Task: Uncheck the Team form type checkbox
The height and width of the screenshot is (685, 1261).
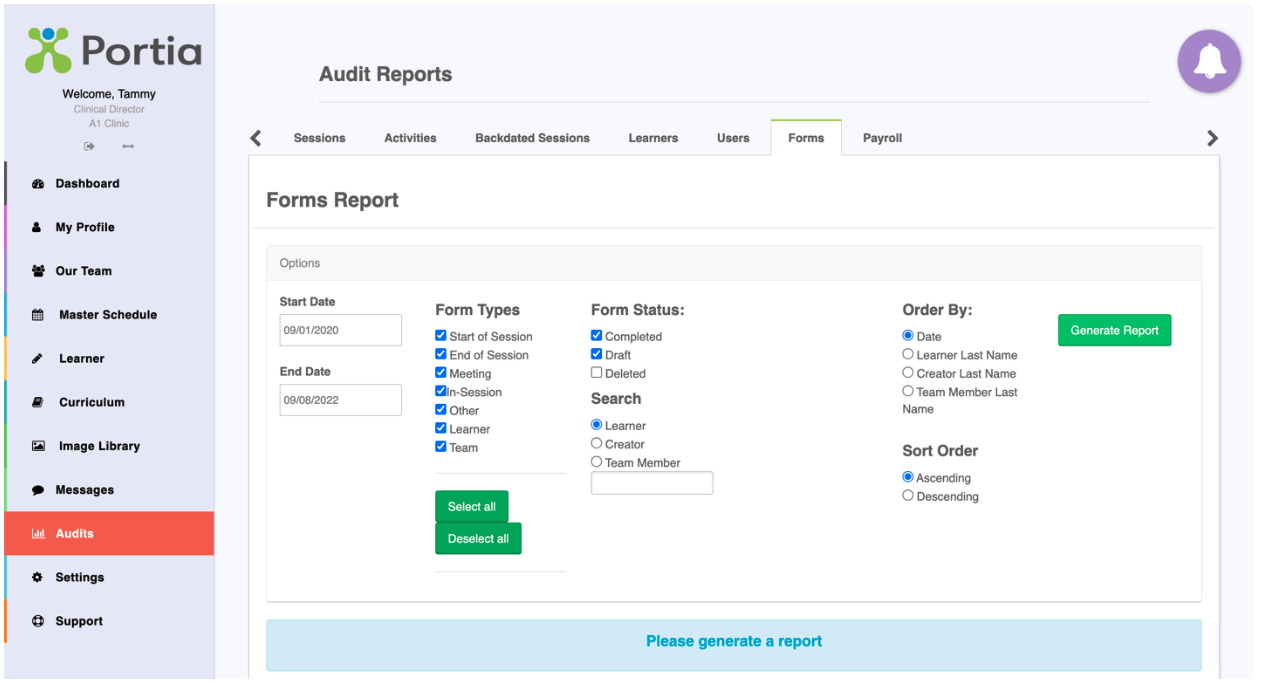Action: pyautogui.click(x=441, y=447)
